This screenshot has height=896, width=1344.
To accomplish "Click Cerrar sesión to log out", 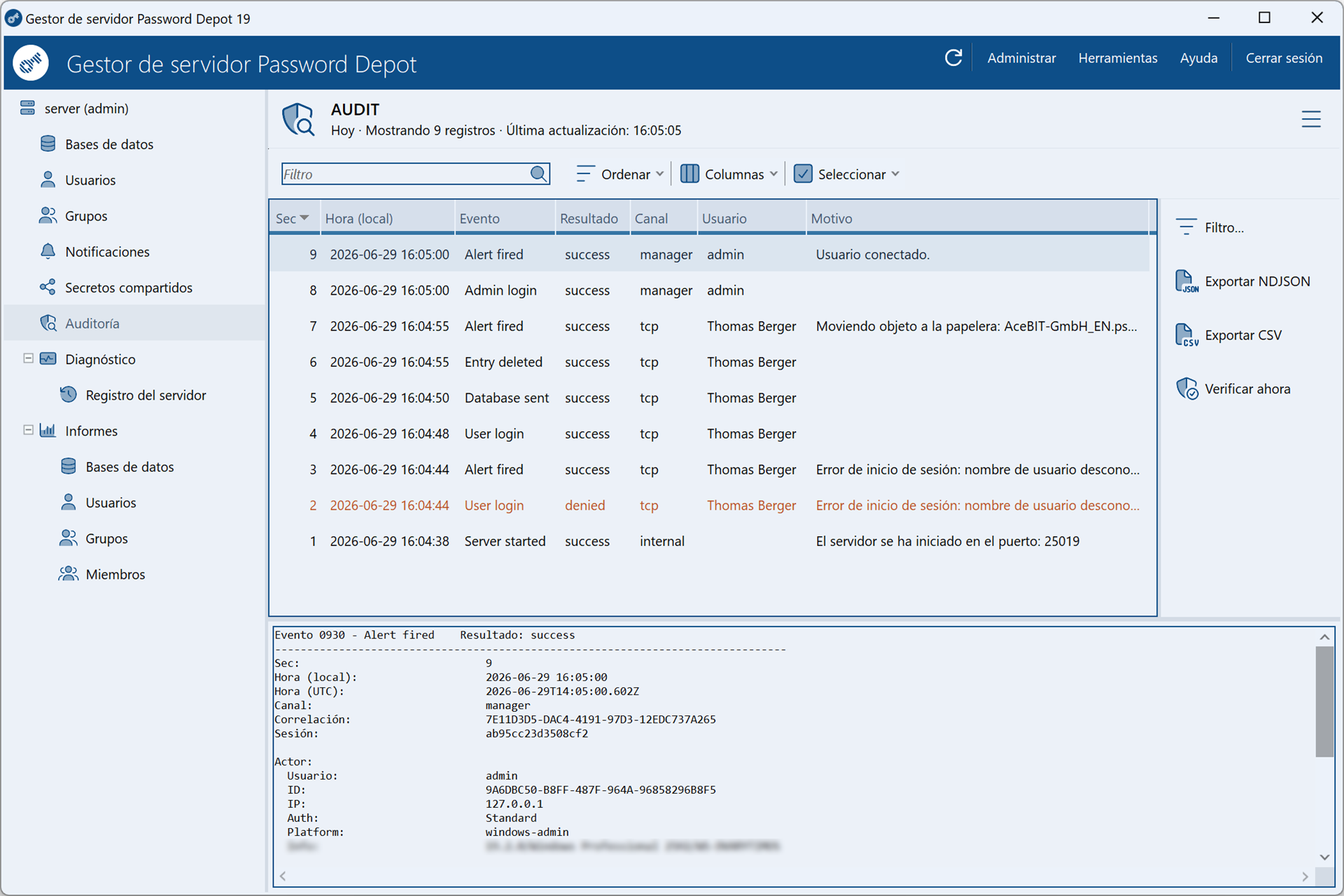I will point(1284,58).
